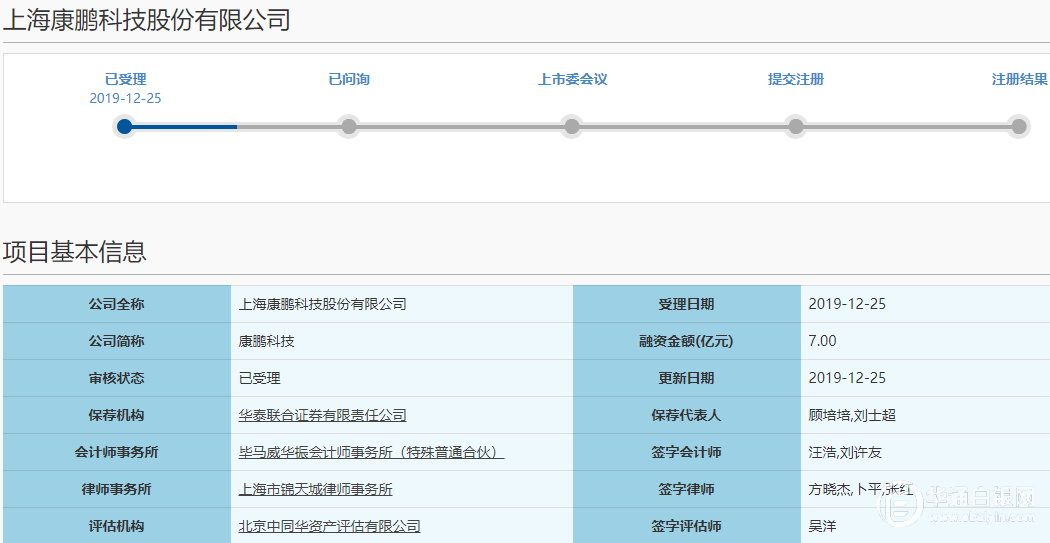Click the 提交注册 stage label
The height and width of the screenshot is (543, 1050).
coord(796,79)
